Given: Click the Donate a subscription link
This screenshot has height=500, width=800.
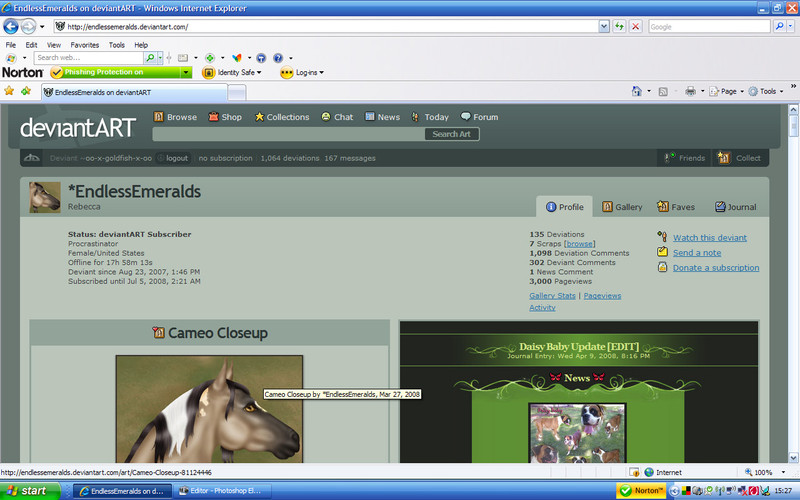Looking at the screenshot, I should pos(716,268).
